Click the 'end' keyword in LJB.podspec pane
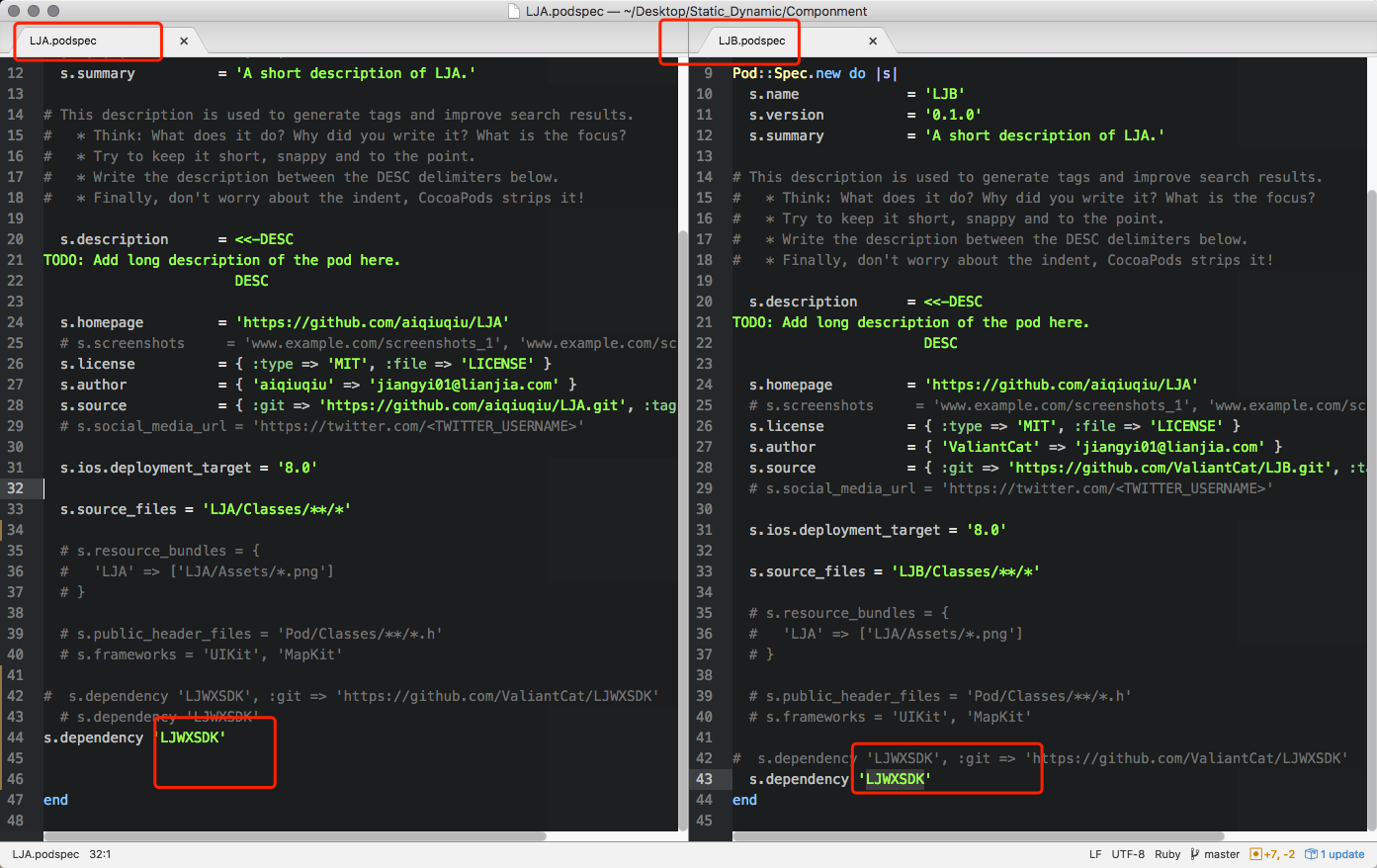Screen dimensions: 1377x868 coord(745,800)
